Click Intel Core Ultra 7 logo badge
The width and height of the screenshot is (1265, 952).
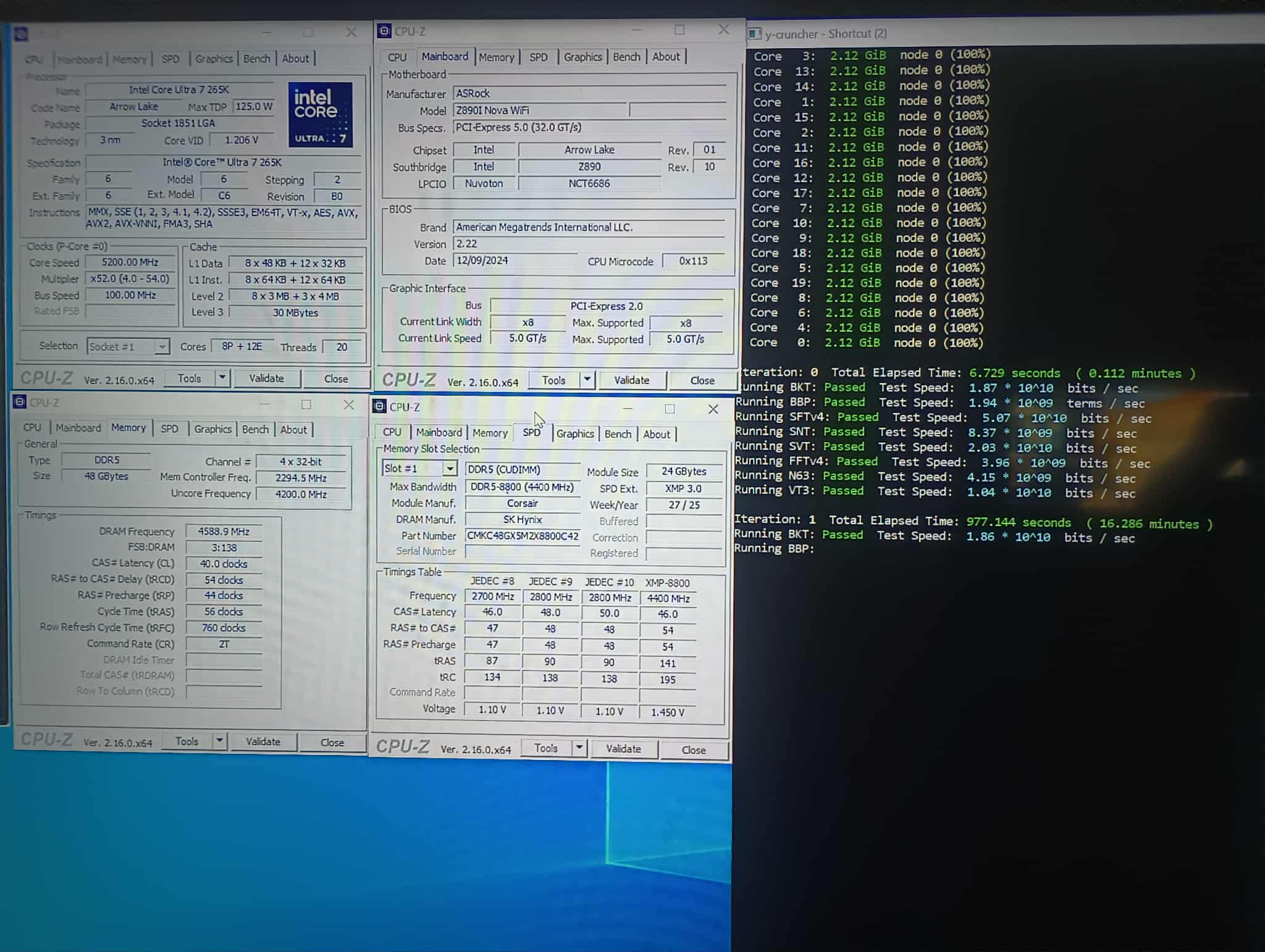tap(321, 114)
